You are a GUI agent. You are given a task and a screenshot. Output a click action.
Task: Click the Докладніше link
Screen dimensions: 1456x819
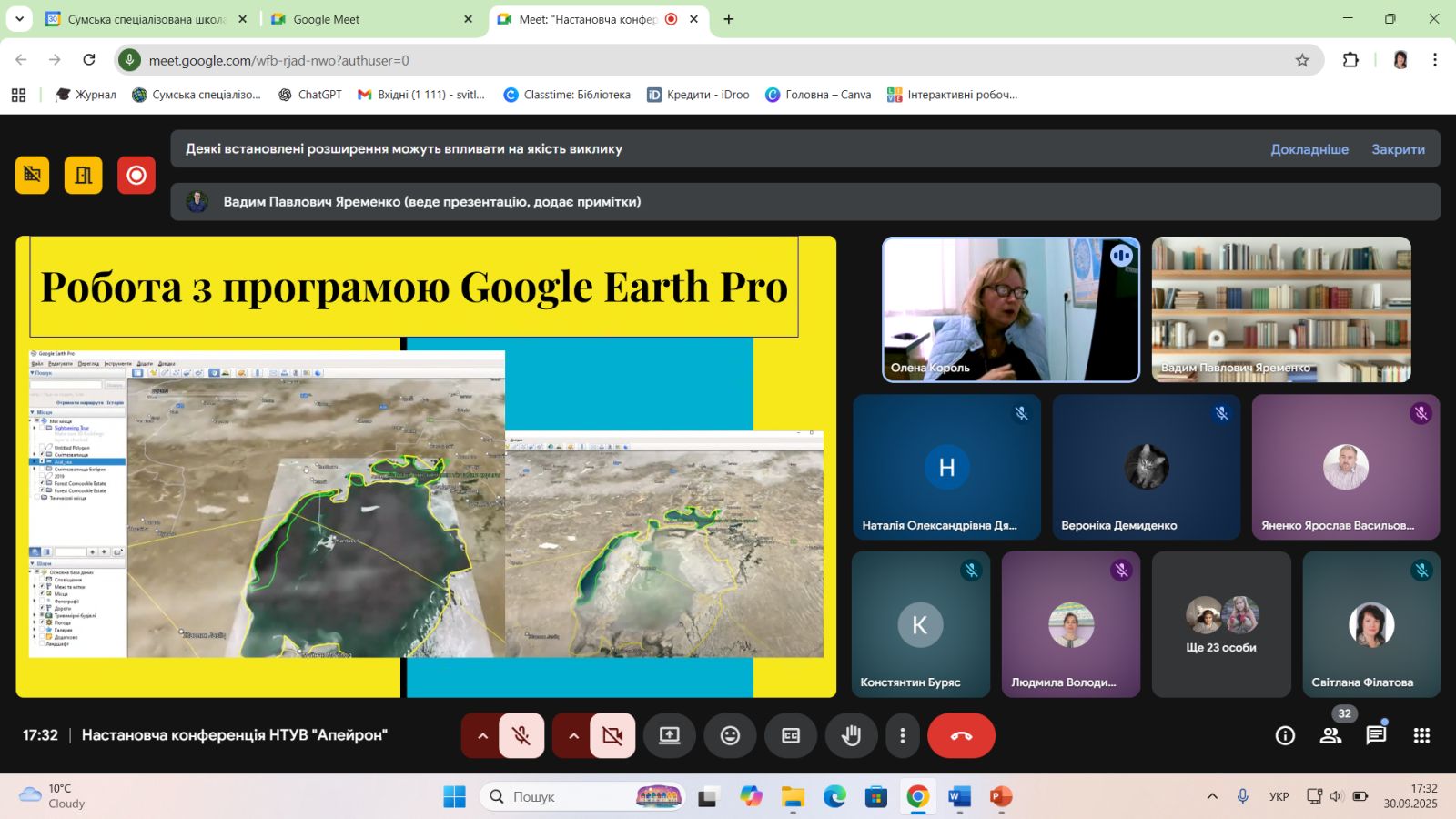click(x=1309, y=149)
